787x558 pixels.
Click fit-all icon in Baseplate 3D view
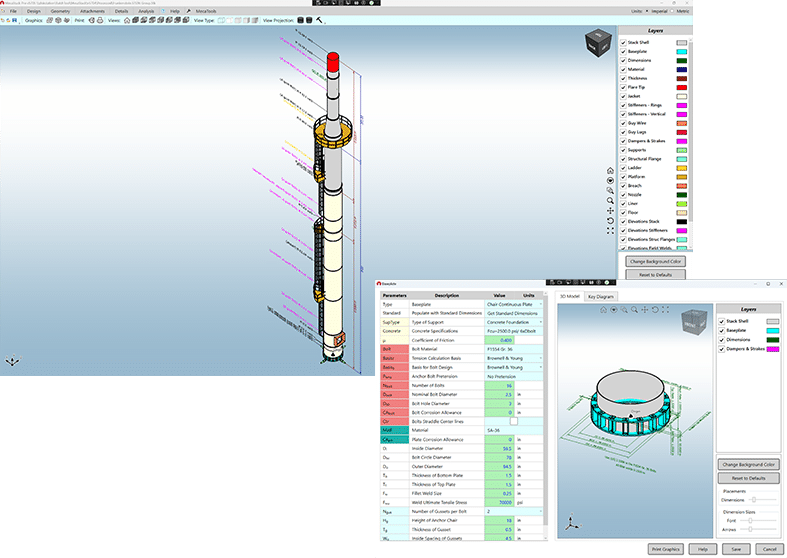[x=665, y=310]
